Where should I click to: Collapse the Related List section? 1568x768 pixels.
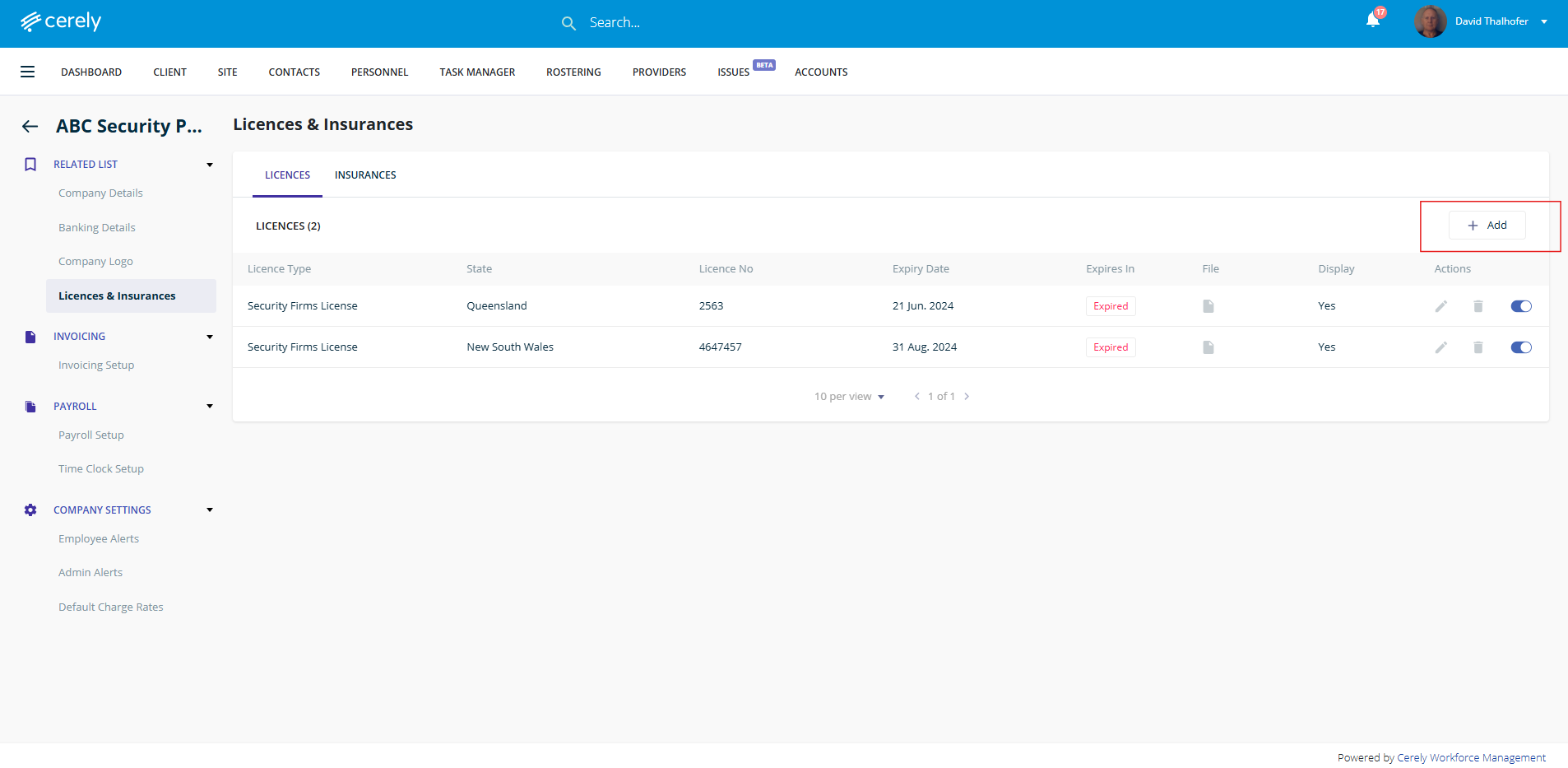click(x=210, y=165)
